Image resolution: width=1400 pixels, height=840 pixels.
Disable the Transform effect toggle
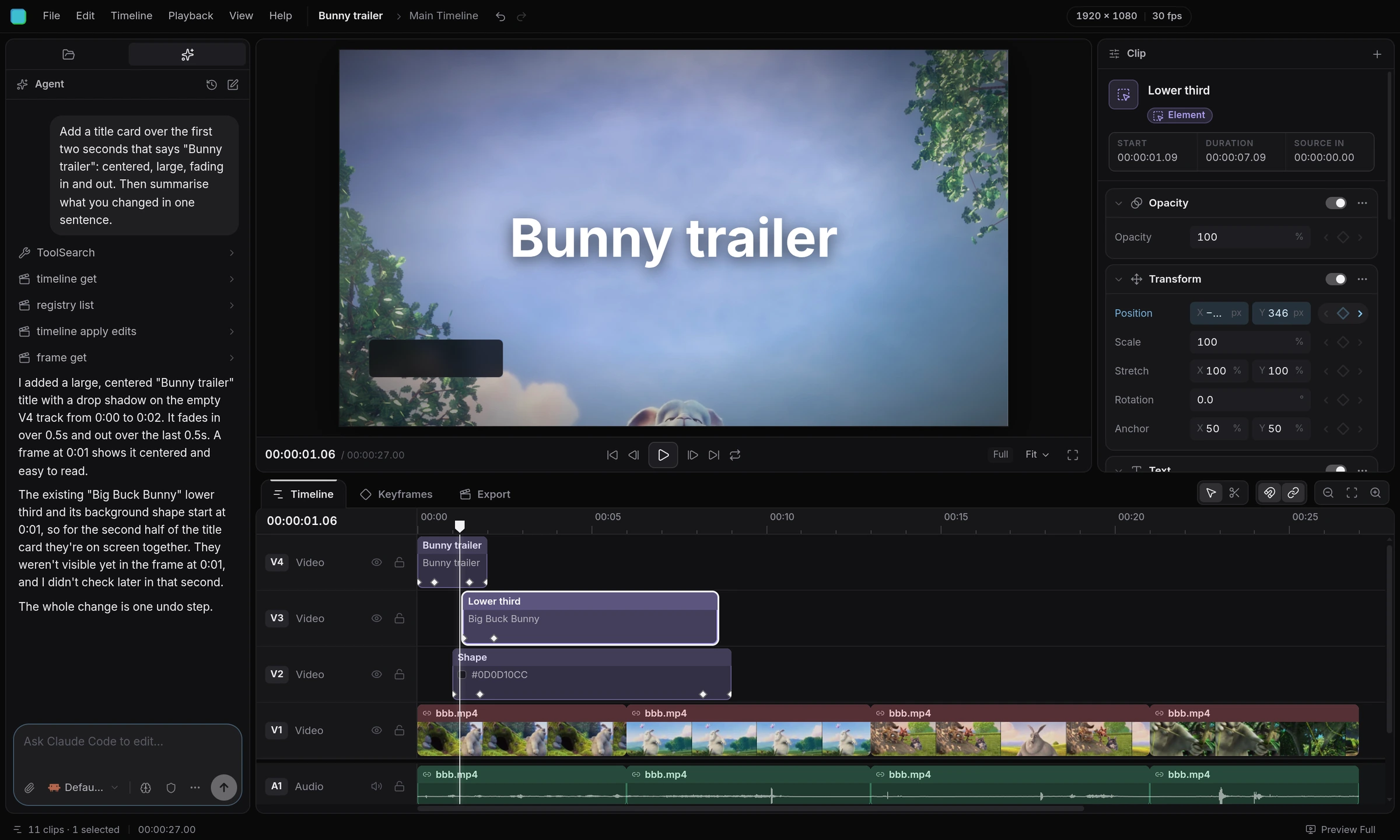1335,279
